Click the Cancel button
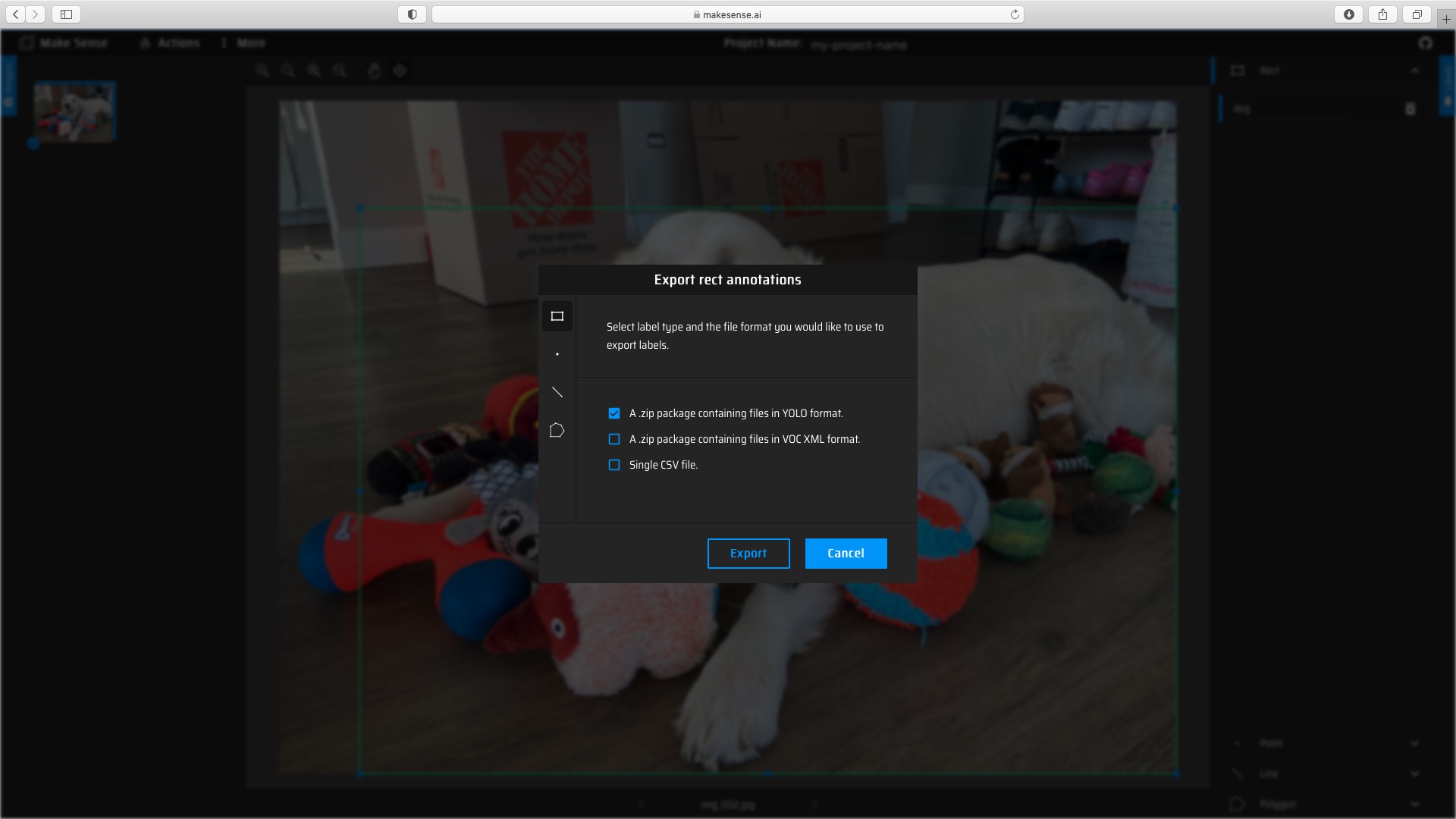 (x=846, y=554)
